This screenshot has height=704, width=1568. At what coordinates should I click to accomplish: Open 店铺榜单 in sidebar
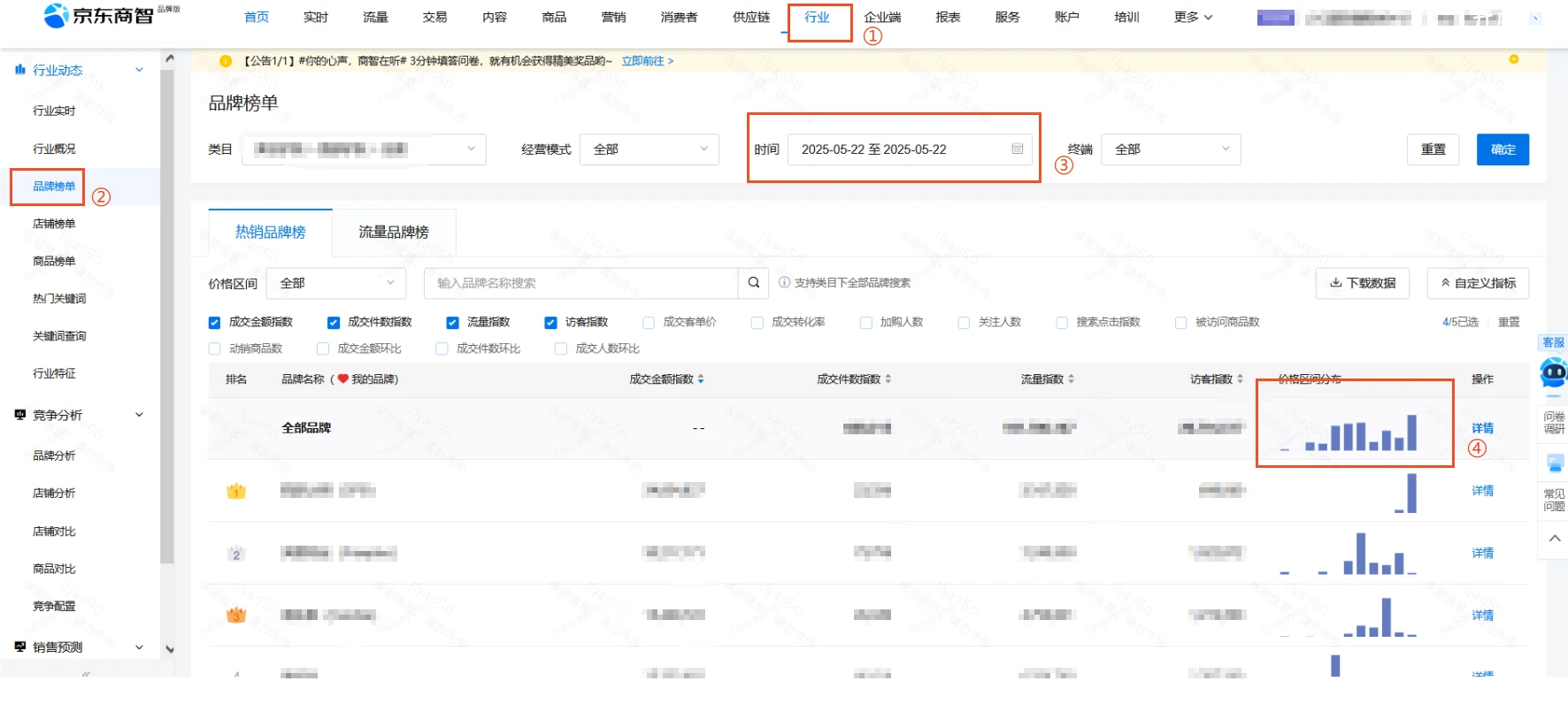54,224
